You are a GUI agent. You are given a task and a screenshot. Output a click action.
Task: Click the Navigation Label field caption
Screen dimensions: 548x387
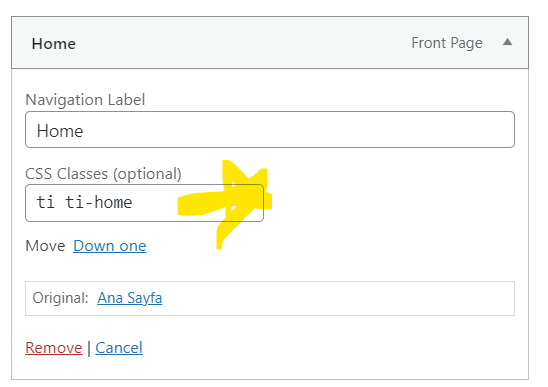[x=85, y=100]
